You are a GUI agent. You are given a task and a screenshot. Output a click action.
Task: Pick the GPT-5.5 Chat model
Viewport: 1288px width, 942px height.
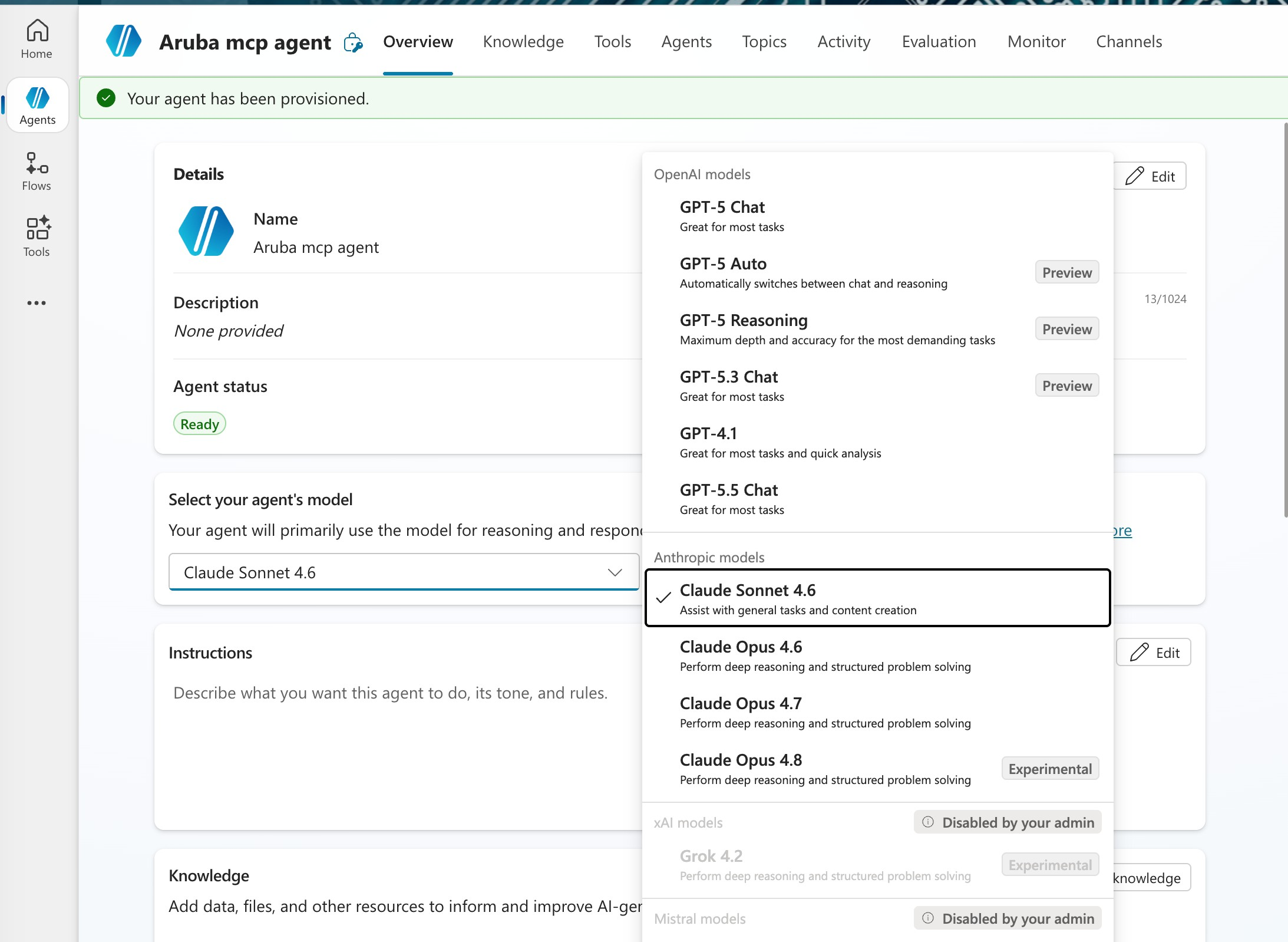(x=878, y=499)
